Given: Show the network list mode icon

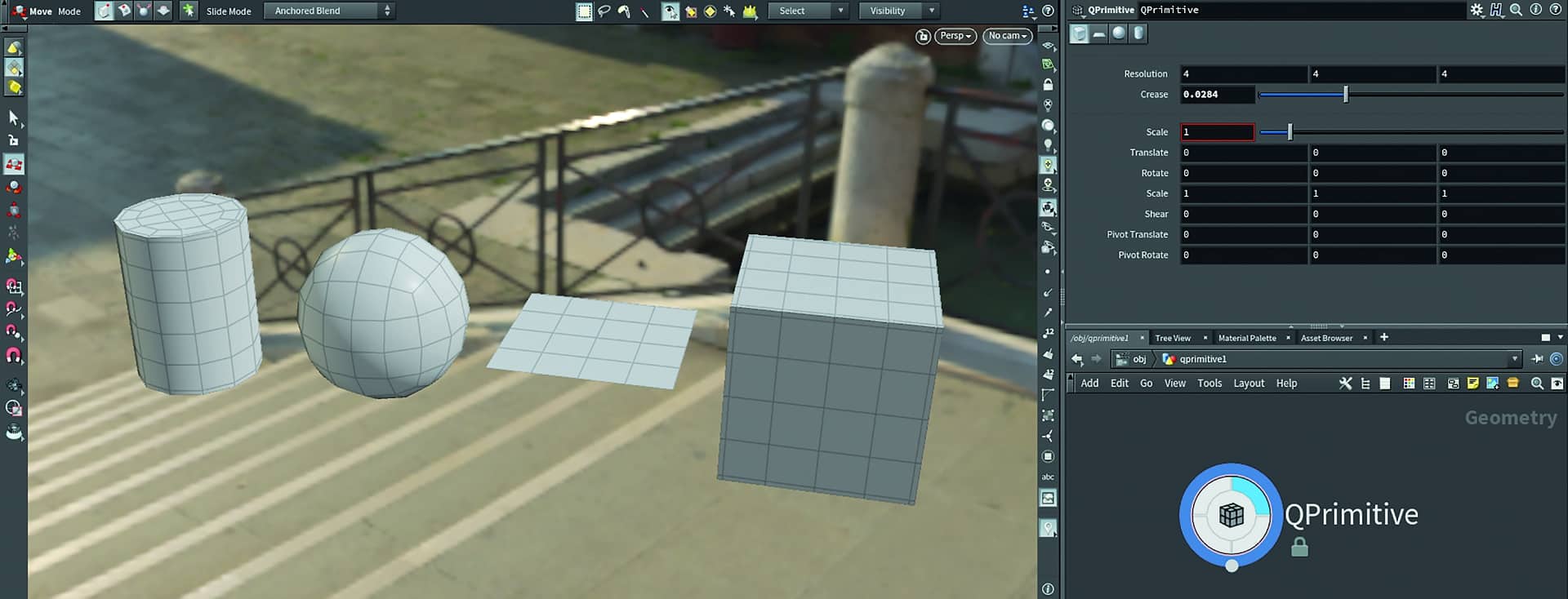Looking at the screenshot, I should click(x=1365, y=383).
